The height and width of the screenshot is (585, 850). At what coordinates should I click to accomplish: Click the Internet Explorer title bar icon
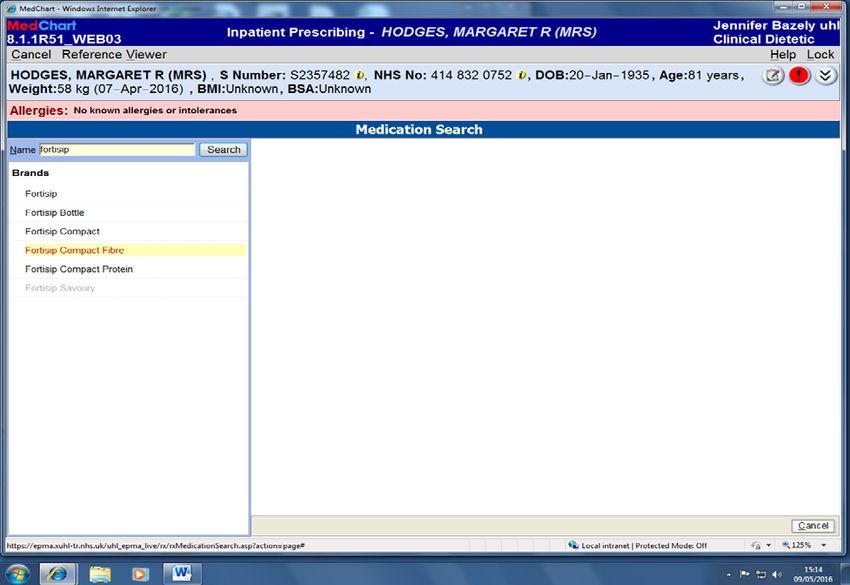(x=11, y=8)
